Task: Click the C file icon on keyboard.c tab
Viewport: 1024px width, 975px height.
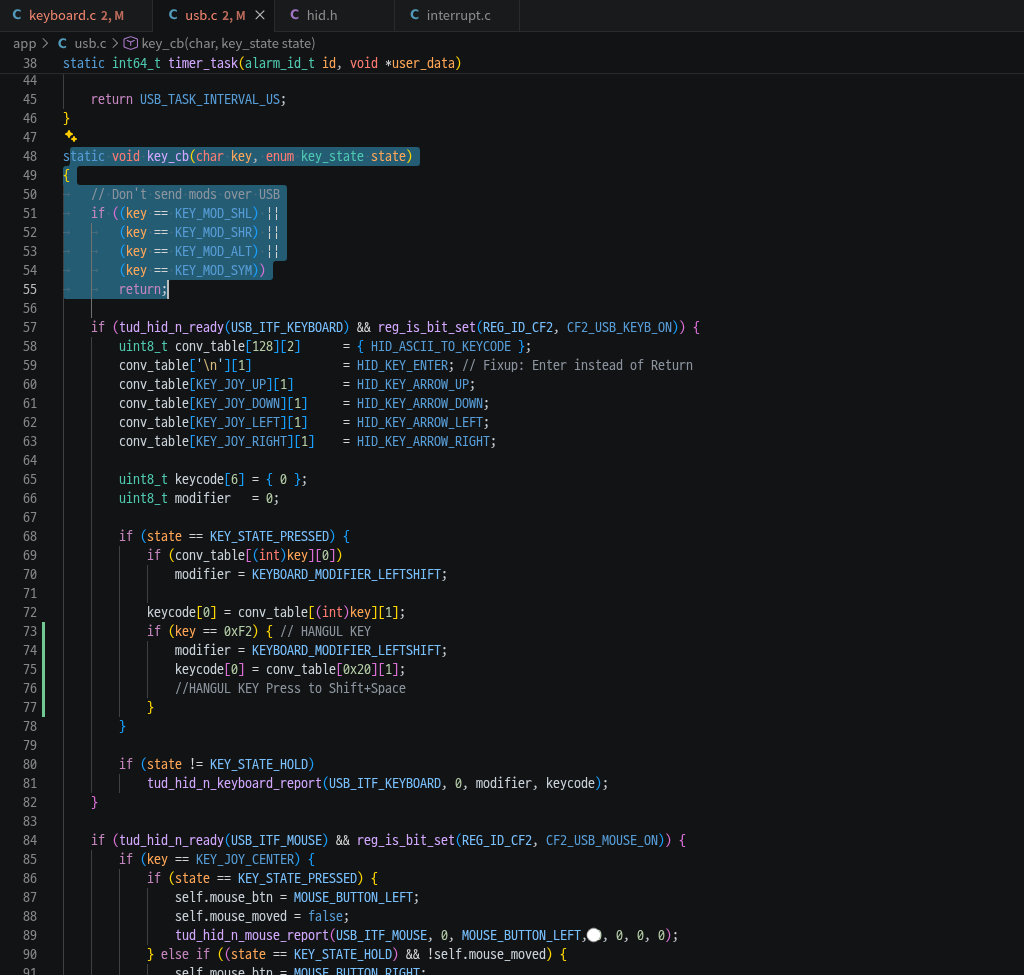Action: pyautogui.click(x=17, y=15)
